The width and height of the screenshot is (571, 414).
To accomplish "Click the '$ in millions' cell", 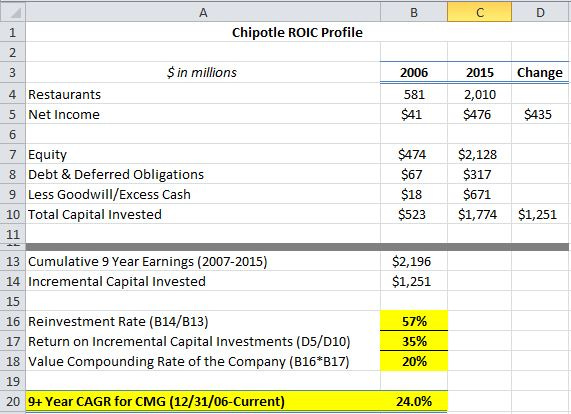I will point(202,72).
